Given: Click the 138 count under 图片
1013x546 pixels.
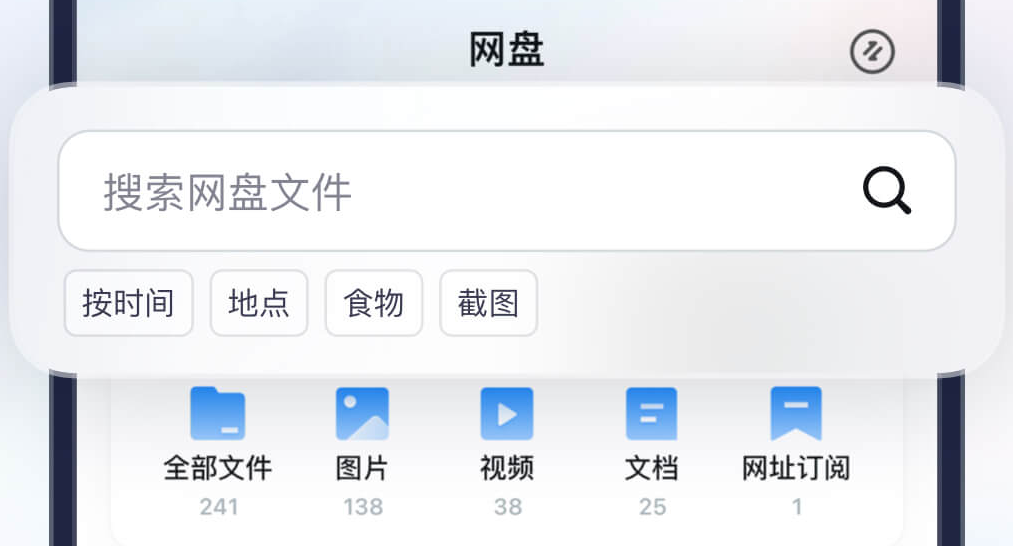Looking at the screenshot, I should pyautogui.click(x=362, y=507).
